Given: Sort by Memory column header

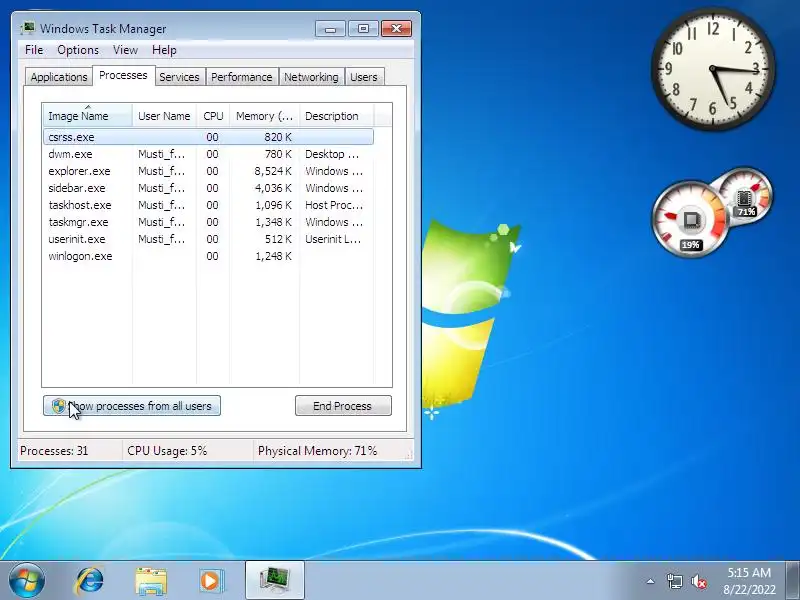Looking at the screenshot, I should [264, 116].
